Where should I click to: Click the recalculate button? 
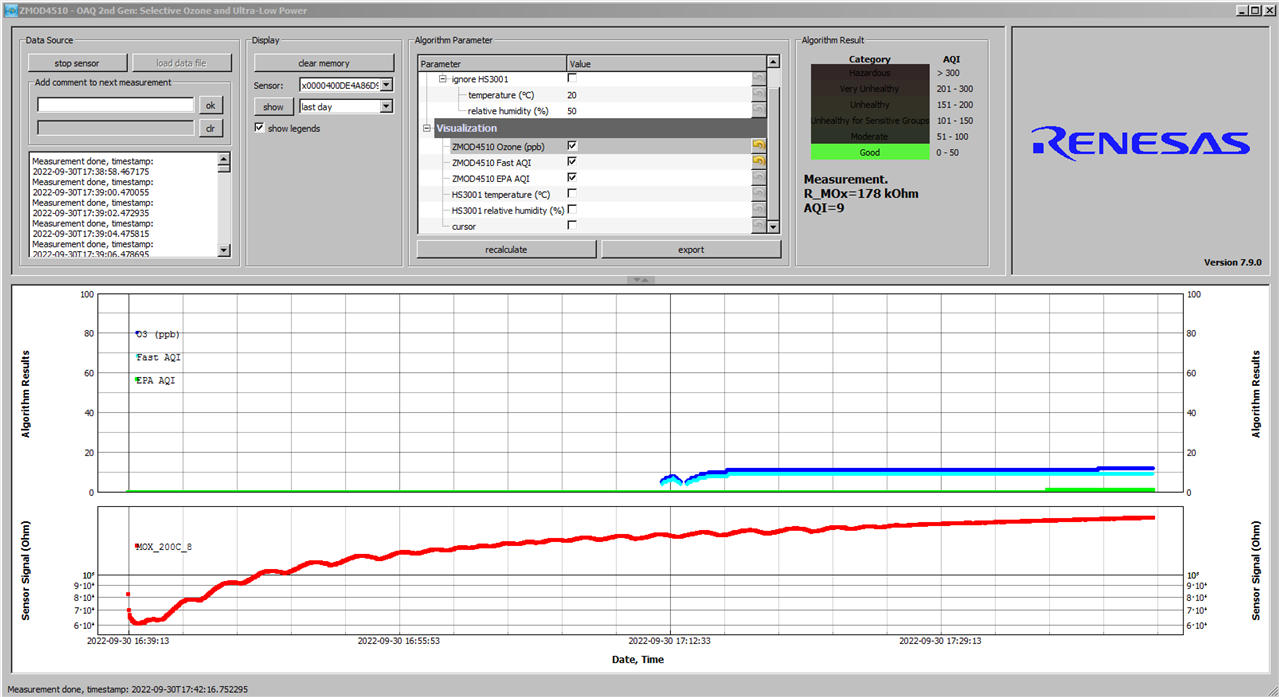point(506,249)
